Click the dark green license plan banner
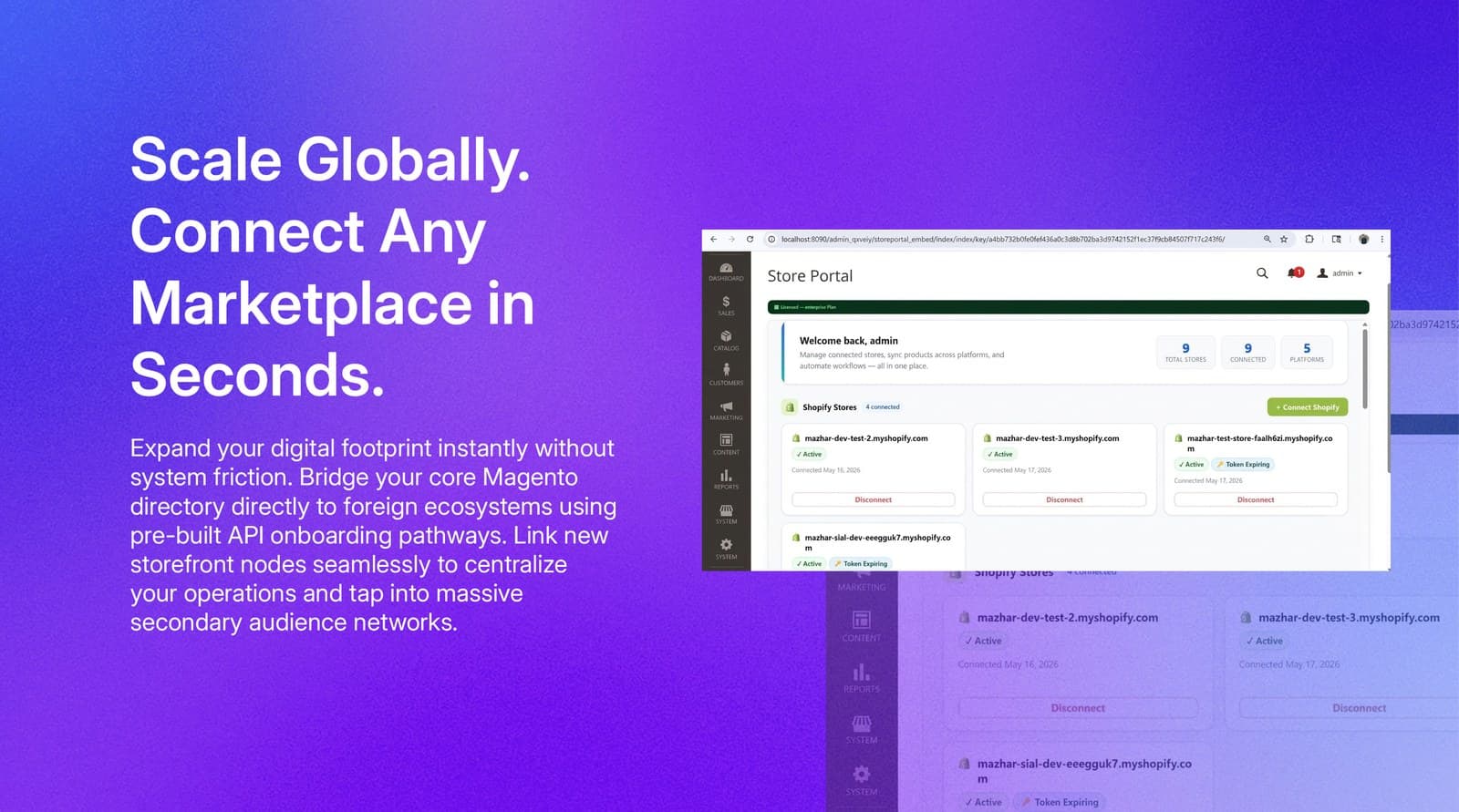The height and width of the screenshot is (812, 1459). [x=1068, y=307]
